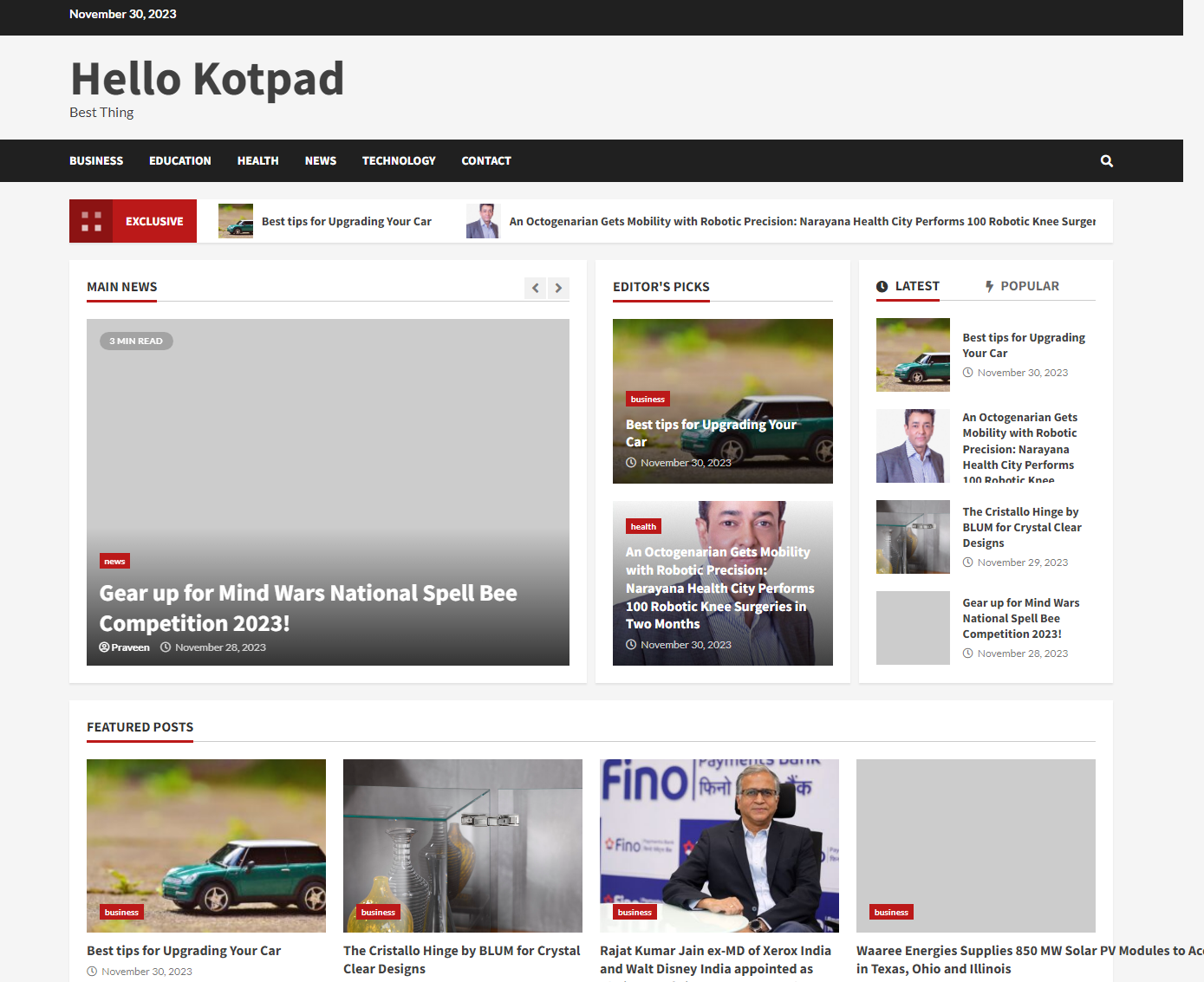
Task: Click the Fino Payments Bank featured image
Action: pyautogui.click(x=719, y=845)
